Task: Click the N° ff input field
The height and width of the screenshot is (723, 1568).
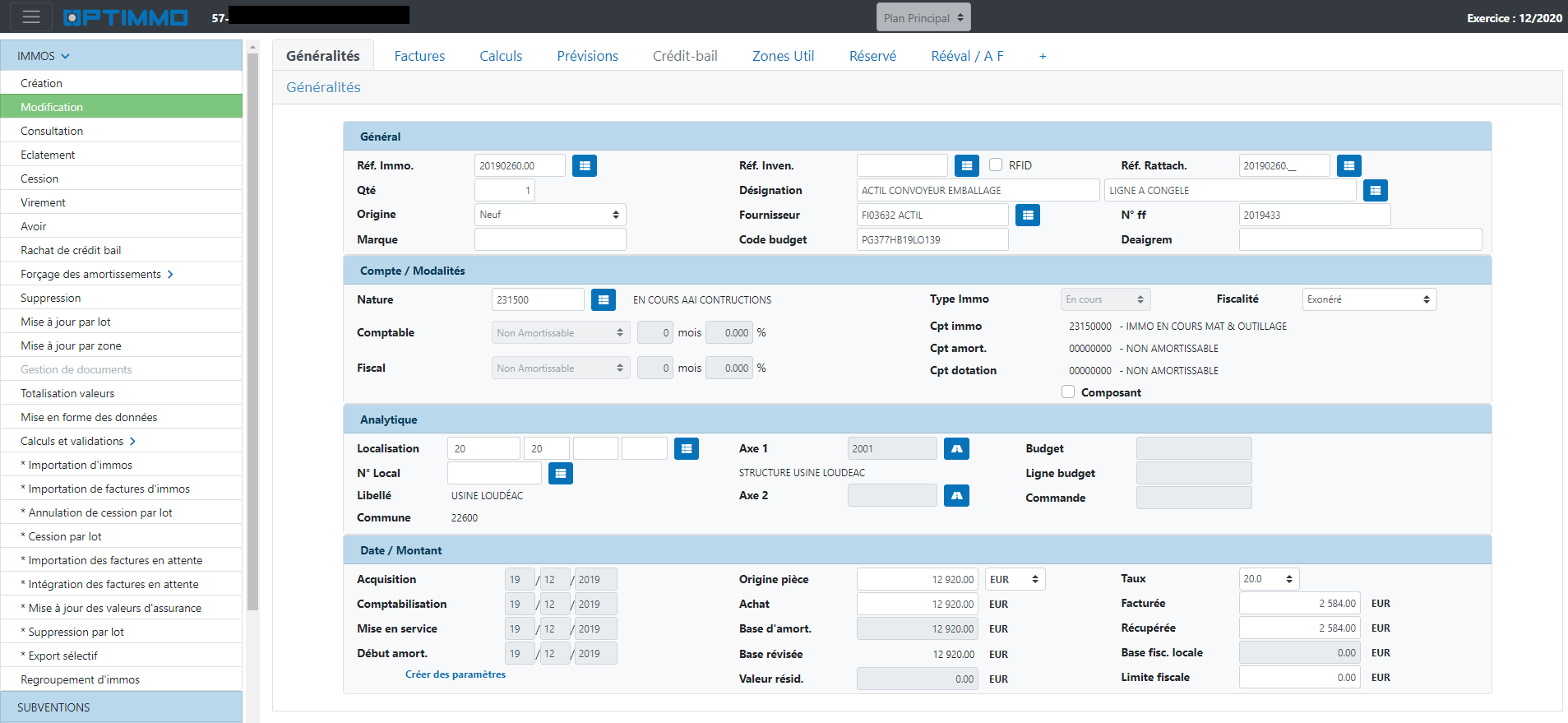Action: click(1315, 215)
